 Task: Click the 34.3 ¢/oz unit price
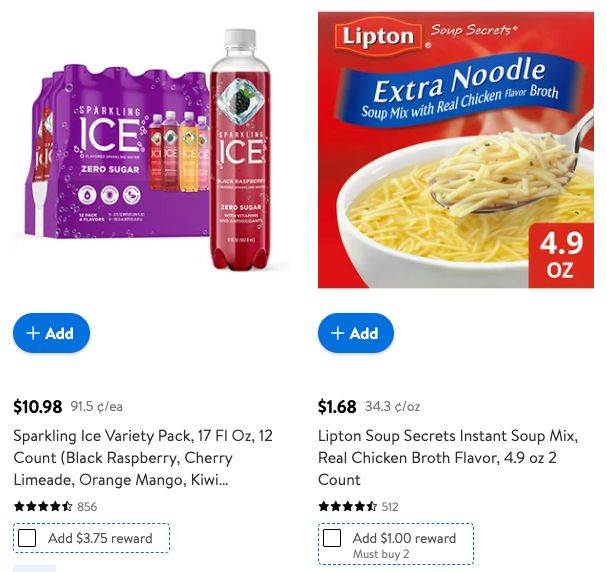393,406
